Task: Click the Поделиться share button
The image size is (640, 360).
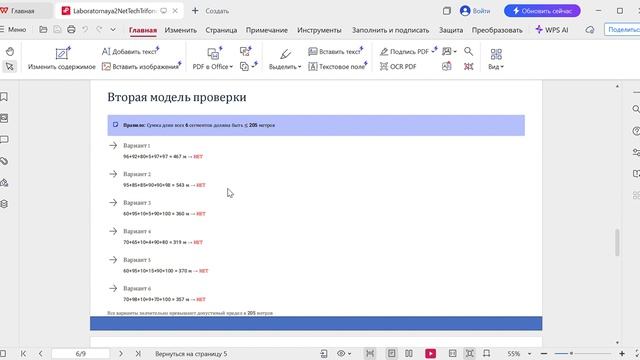Action: 622,30
